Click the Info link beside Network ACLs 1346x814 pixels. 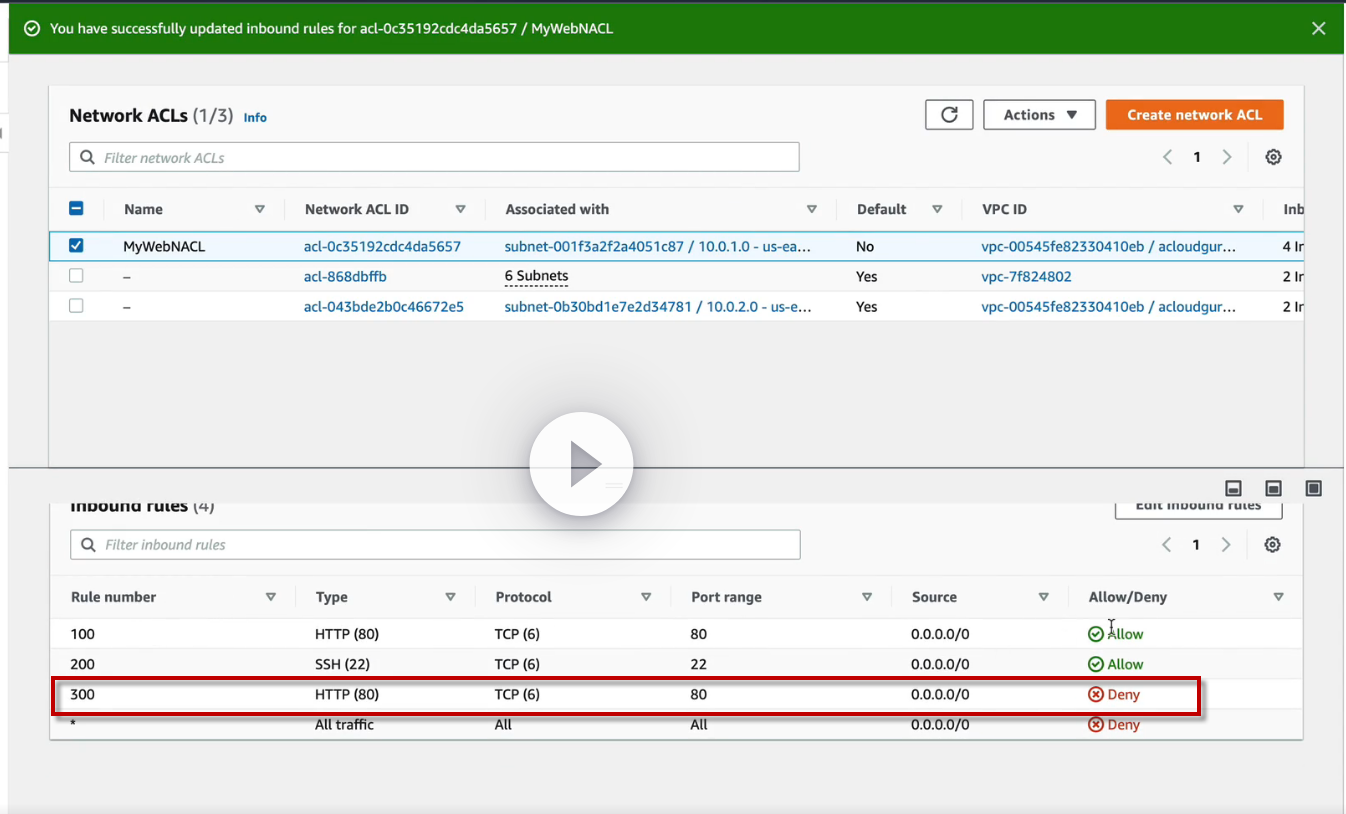[255, 117]
